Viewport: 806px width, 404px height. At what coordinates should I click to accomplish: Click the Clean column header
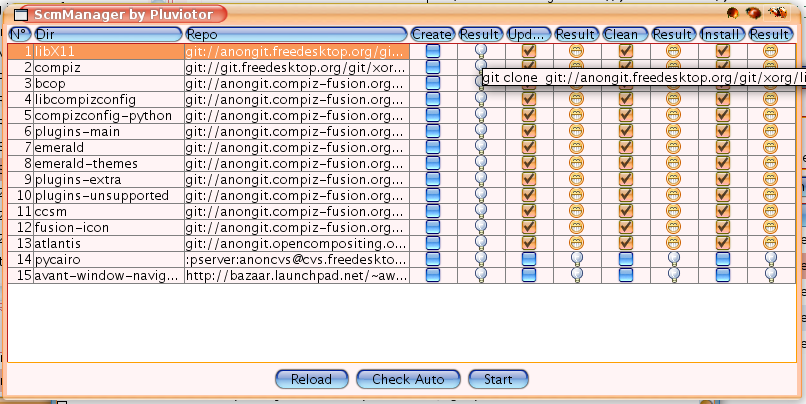click(625, 34)
